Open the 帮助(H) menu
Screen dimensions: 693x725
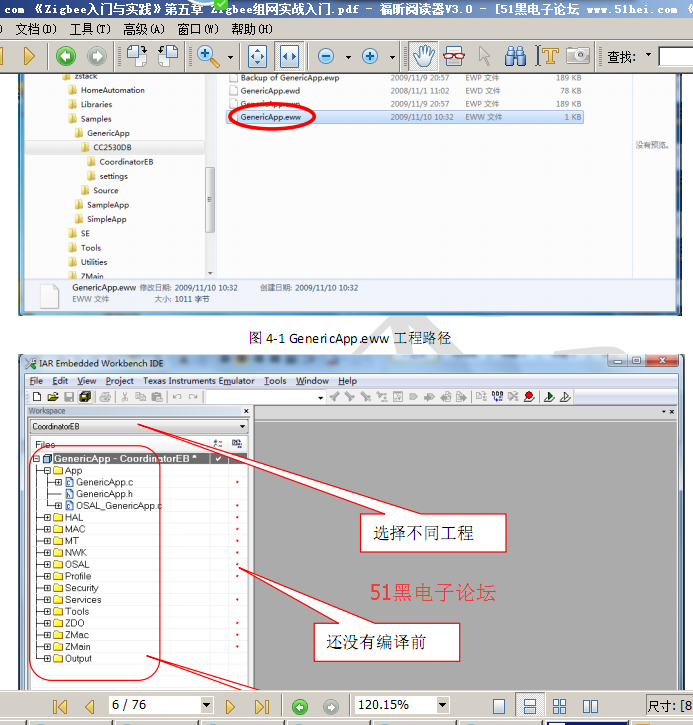(252, 29)
